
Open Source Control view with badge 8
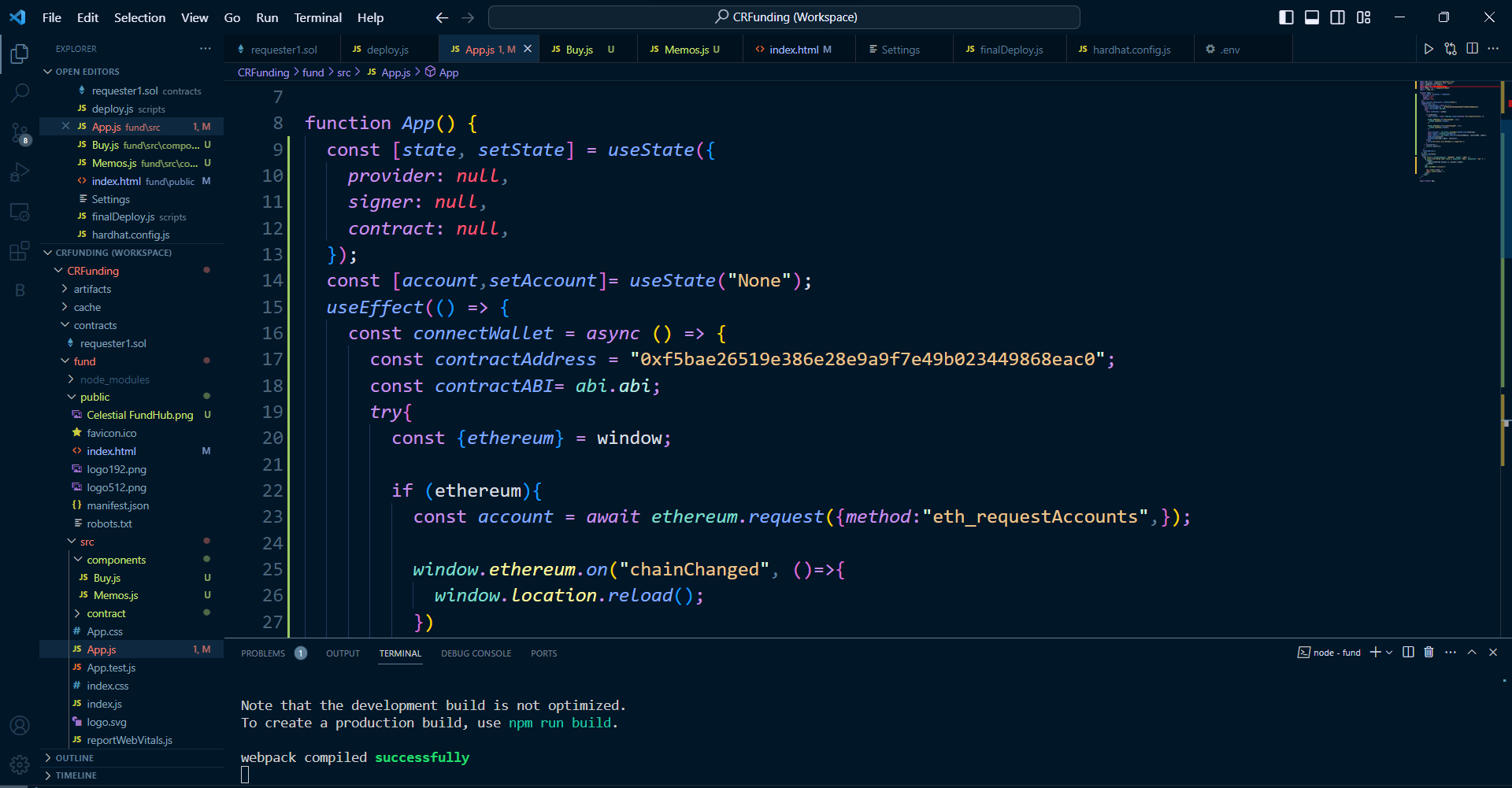[20, 132]
